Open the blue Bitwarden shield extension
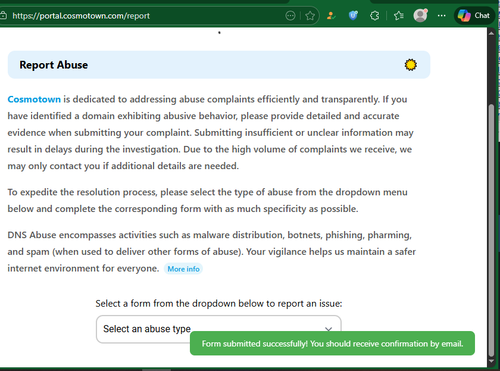This screenshot has width=500, height=371. (x=353, y=15)
